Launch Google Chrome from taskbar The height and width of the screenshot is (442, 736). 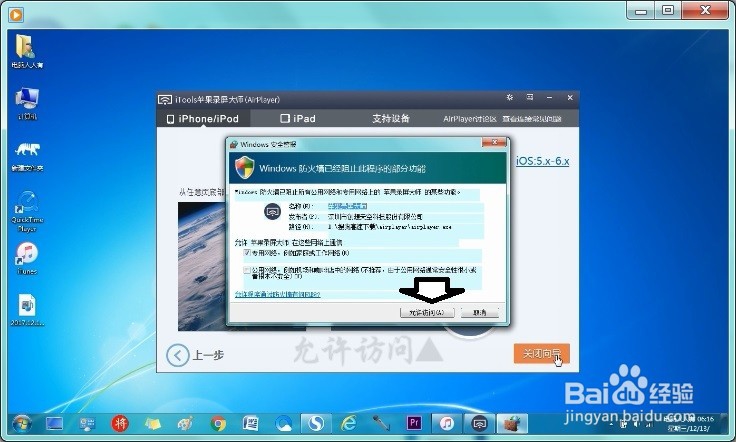[218, 424]
